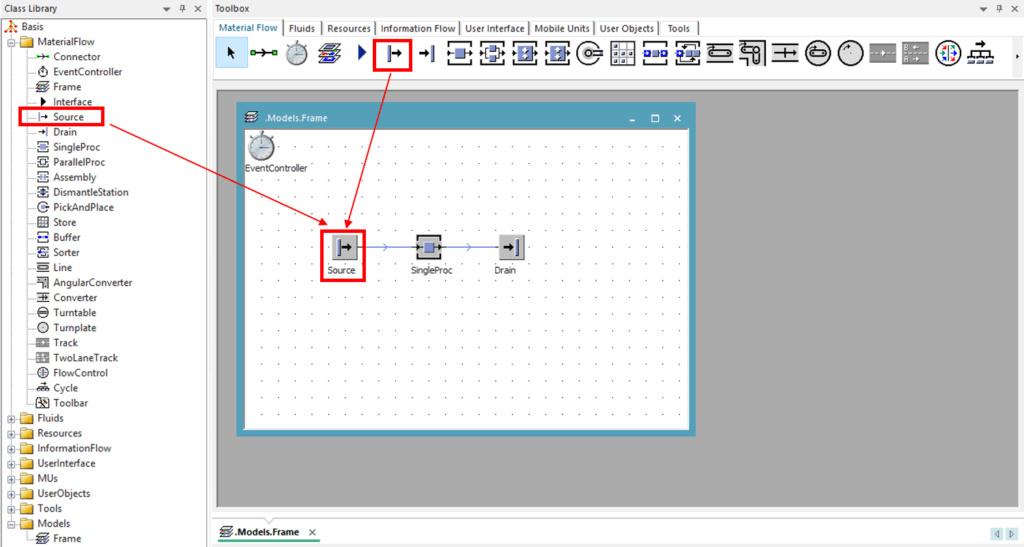This screenshot has width=1024, height=547.
Task: Choose the EventController stopwatch icon in the Toolbox
Action: (296, 53)
